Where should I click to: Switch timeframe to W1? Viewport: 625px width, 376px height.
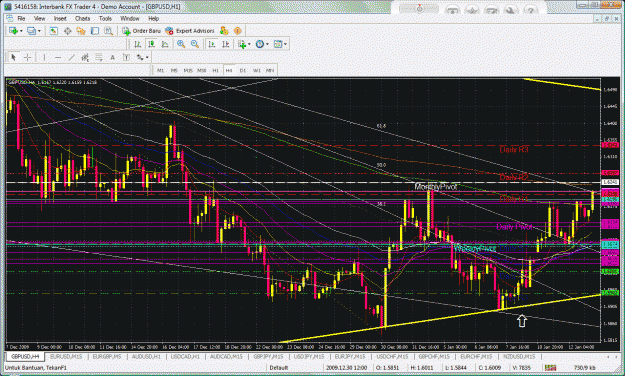(257, 71)
